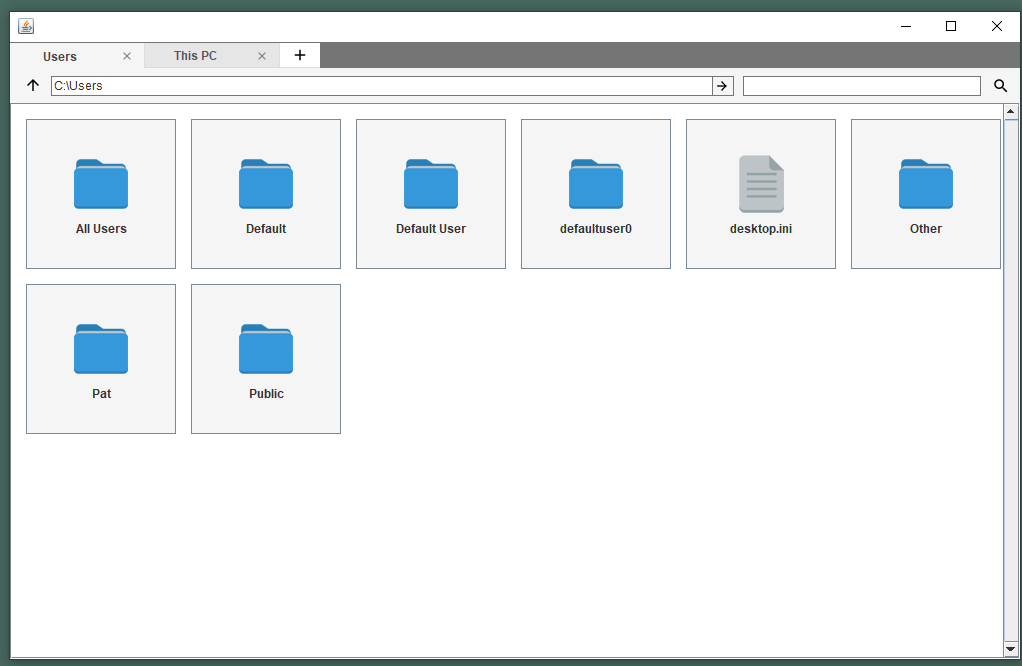Close the Users tab
The height and width of the screenshot is (666, 1022).
[x=127, y=56]
